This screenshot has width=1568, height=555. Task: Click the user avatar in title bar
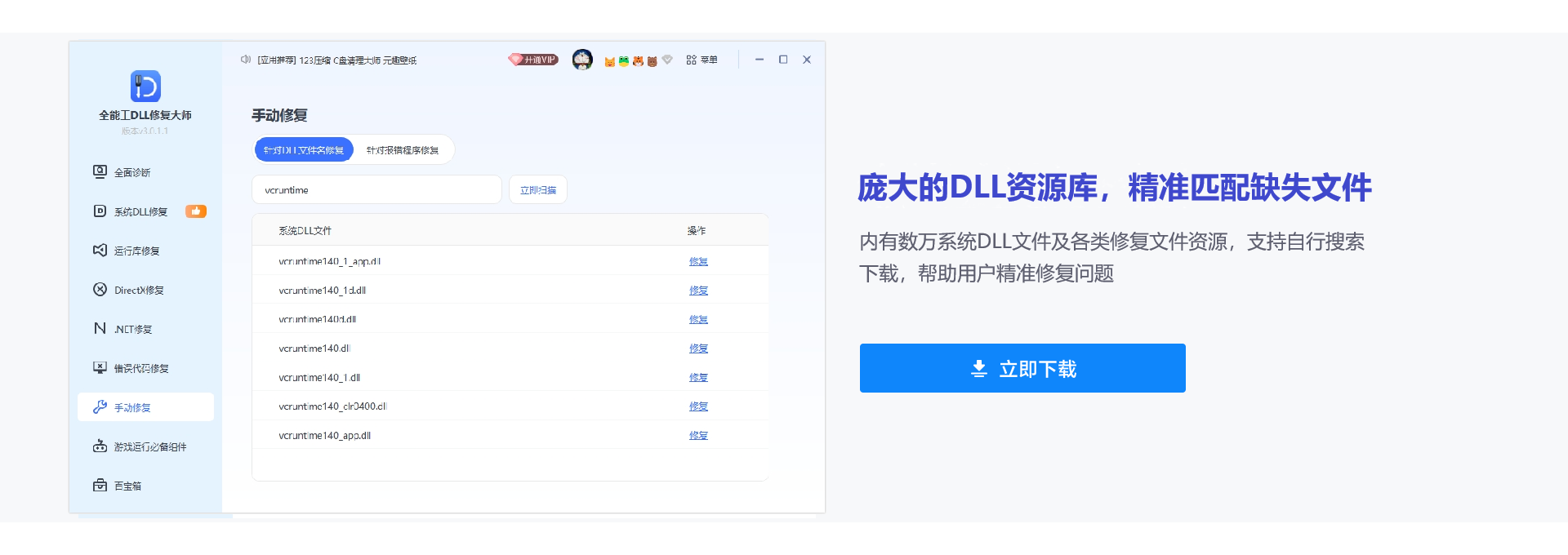click(x=582, y=60)
